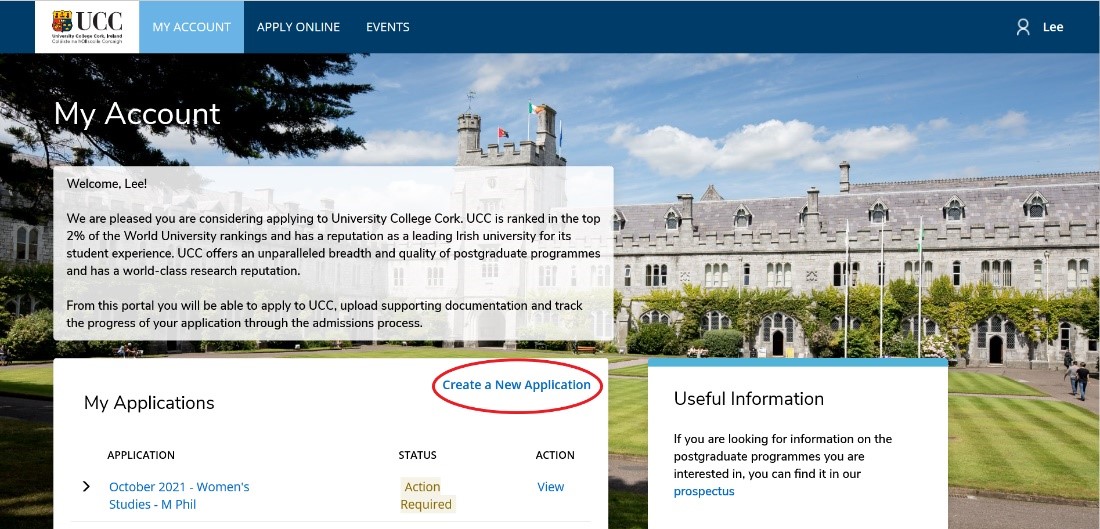Open the Lee account menu

(x=1053, y=27)
